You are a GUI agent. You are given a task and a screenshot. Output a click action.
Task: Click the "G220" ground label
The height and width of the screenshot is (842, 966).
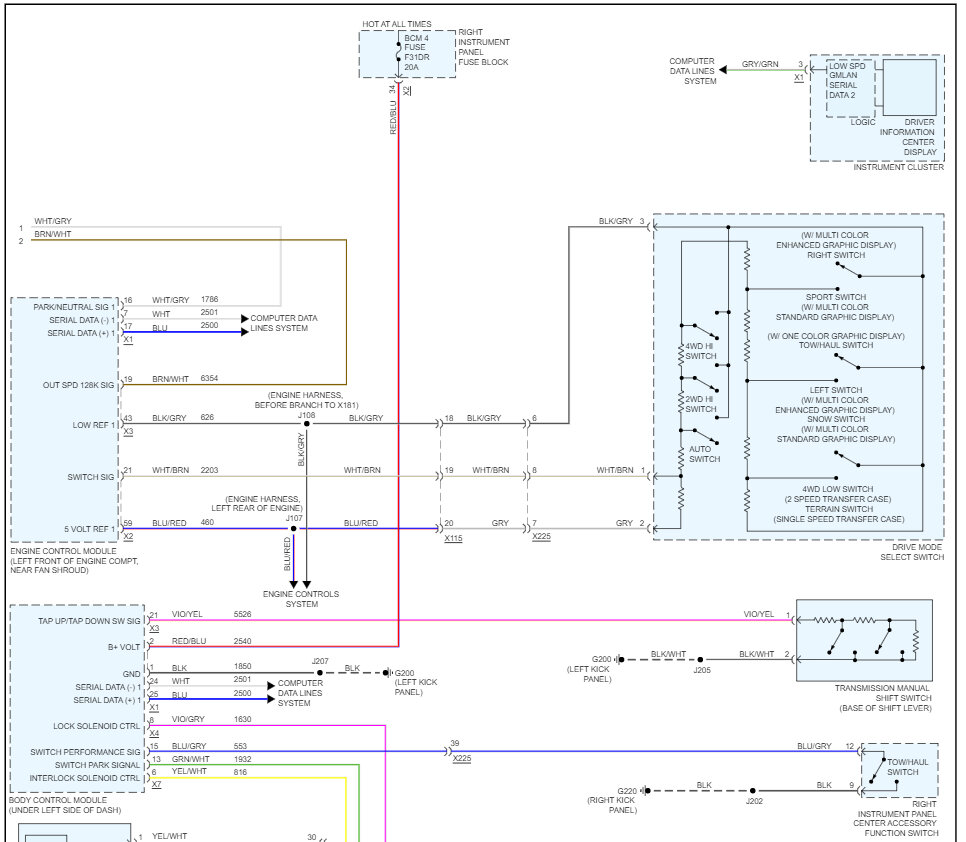pyautogui.click(x=627, y=791)
